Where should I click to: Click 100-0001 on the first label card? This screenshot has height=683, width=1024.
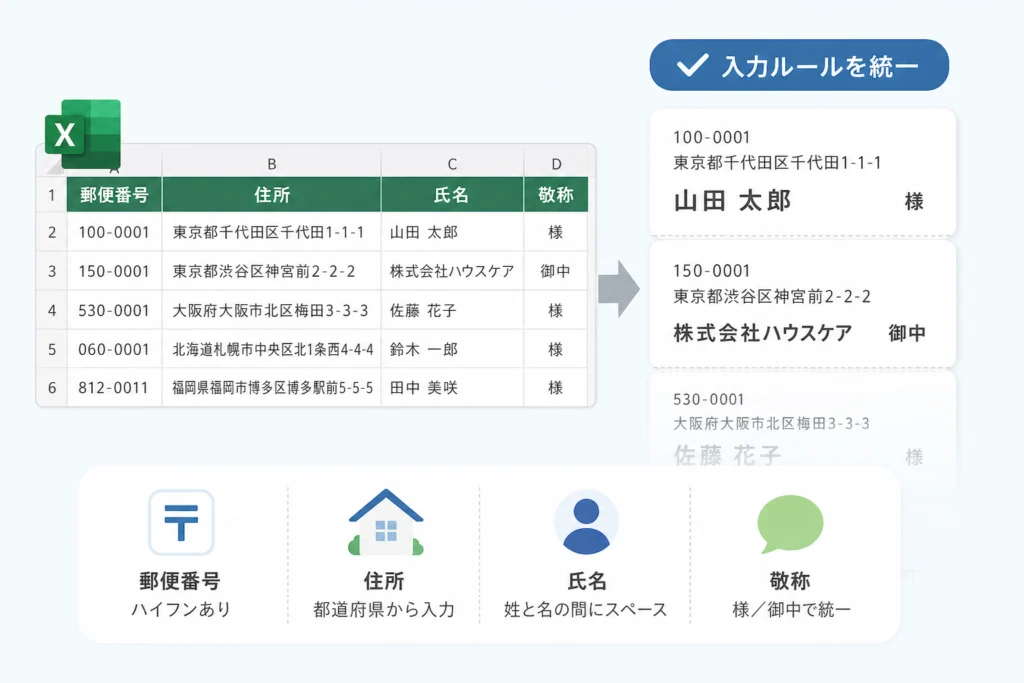pyautogui.click(x=711, y=137)
